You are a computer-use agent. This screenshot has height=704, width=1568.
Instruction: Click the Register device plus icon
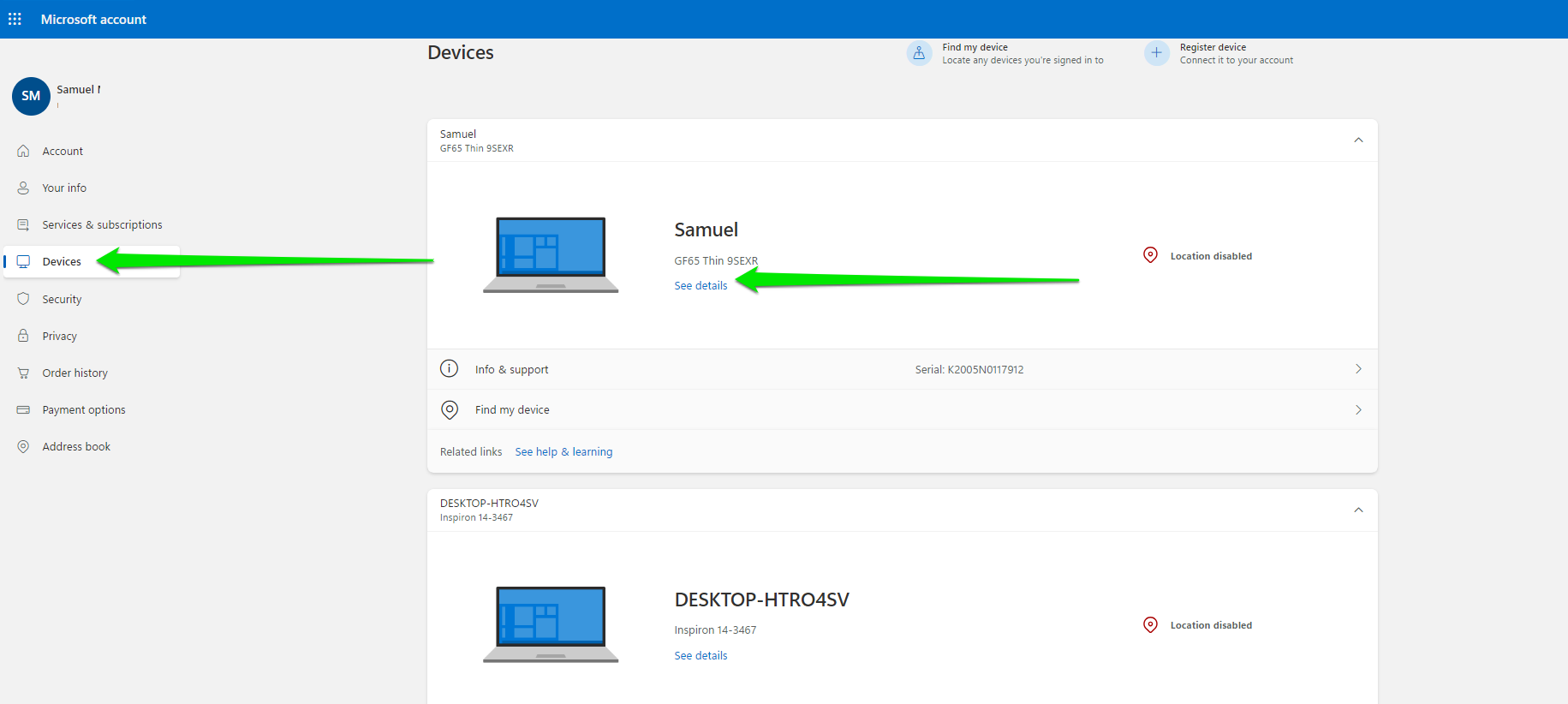pos(1156,53)
